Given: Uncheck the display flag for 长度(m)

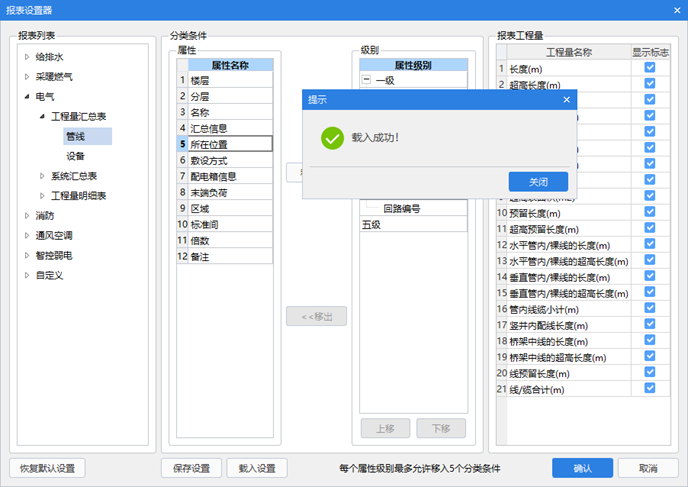Looking at the screenshot, I should (x=650, y=68).
